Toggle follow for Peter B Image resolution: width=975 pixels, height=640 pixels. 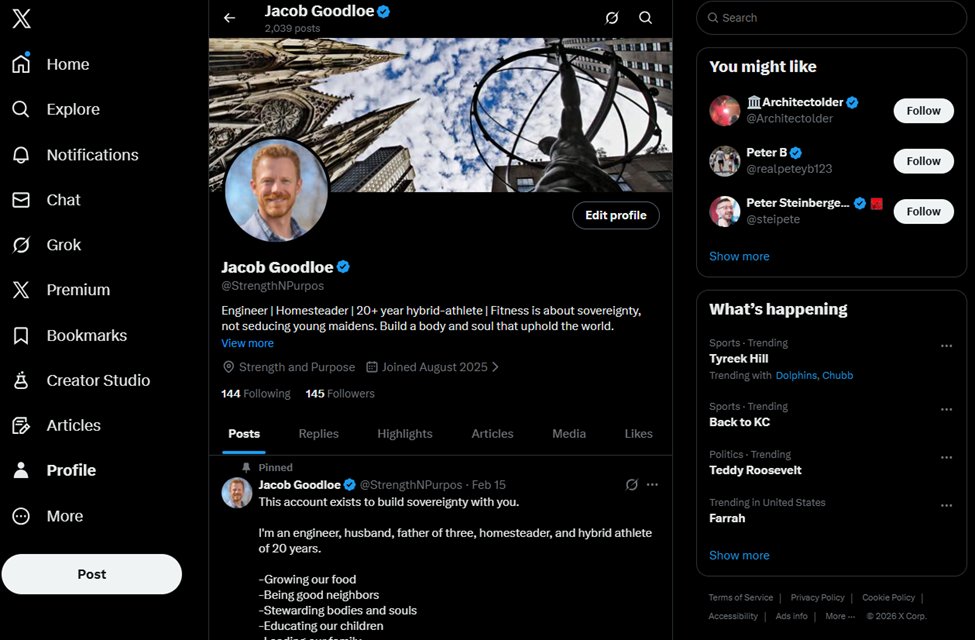tap(922, 160)
